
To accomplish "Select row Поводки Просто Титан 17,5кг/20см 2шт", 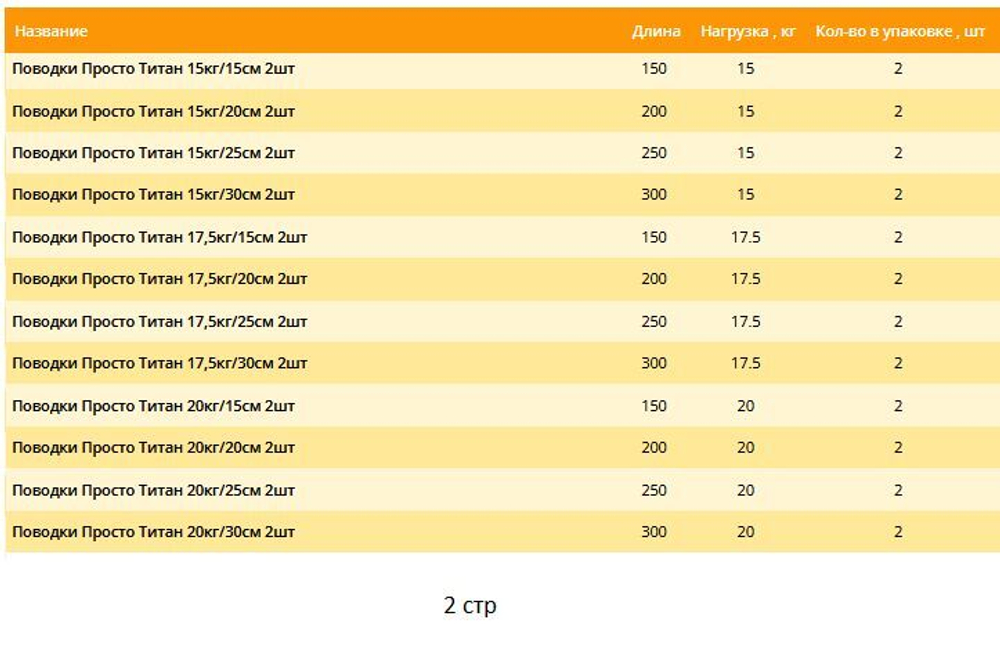I will pyautogui.click(x=502, y=279).
